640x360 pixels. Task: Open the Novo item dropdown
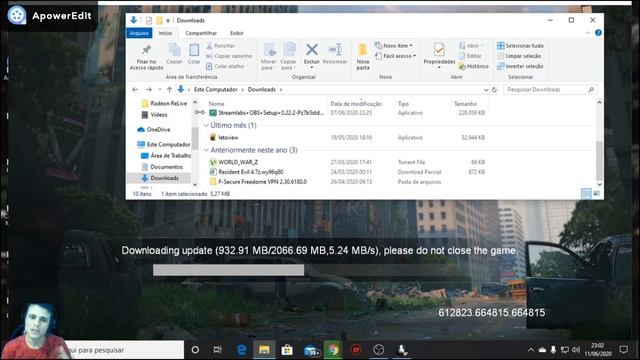point(393,46)
